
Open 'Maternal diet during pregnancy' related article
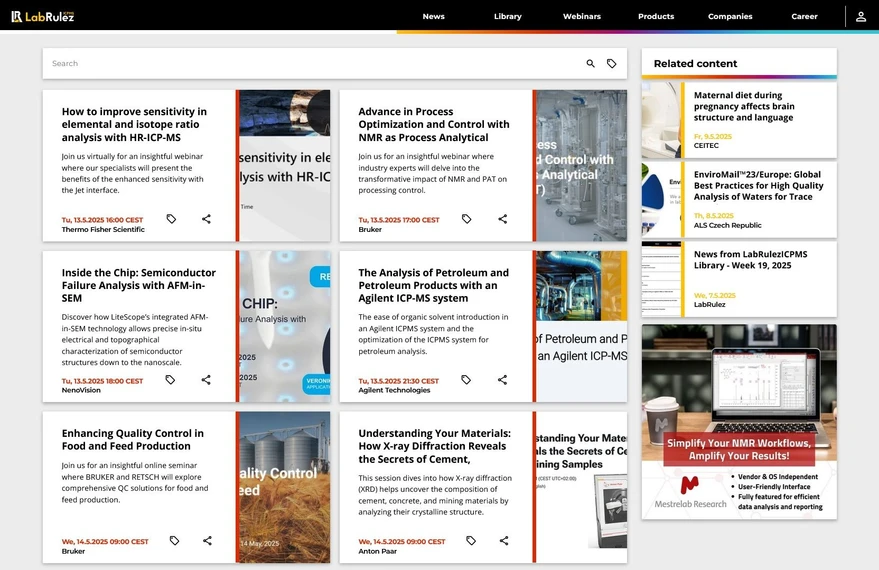click(x=744, y=106)
